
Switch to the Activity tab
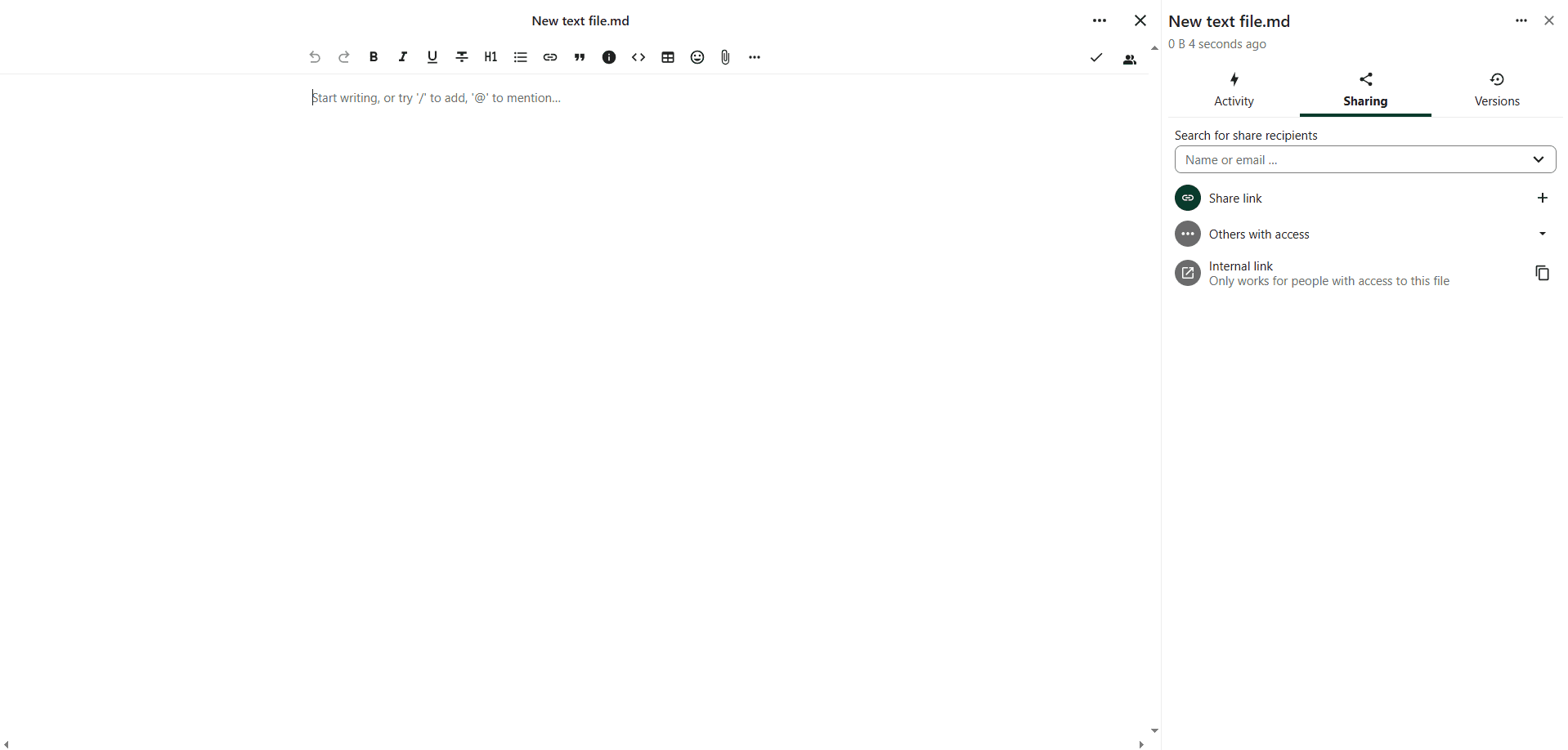click(x=1234, y=90)
